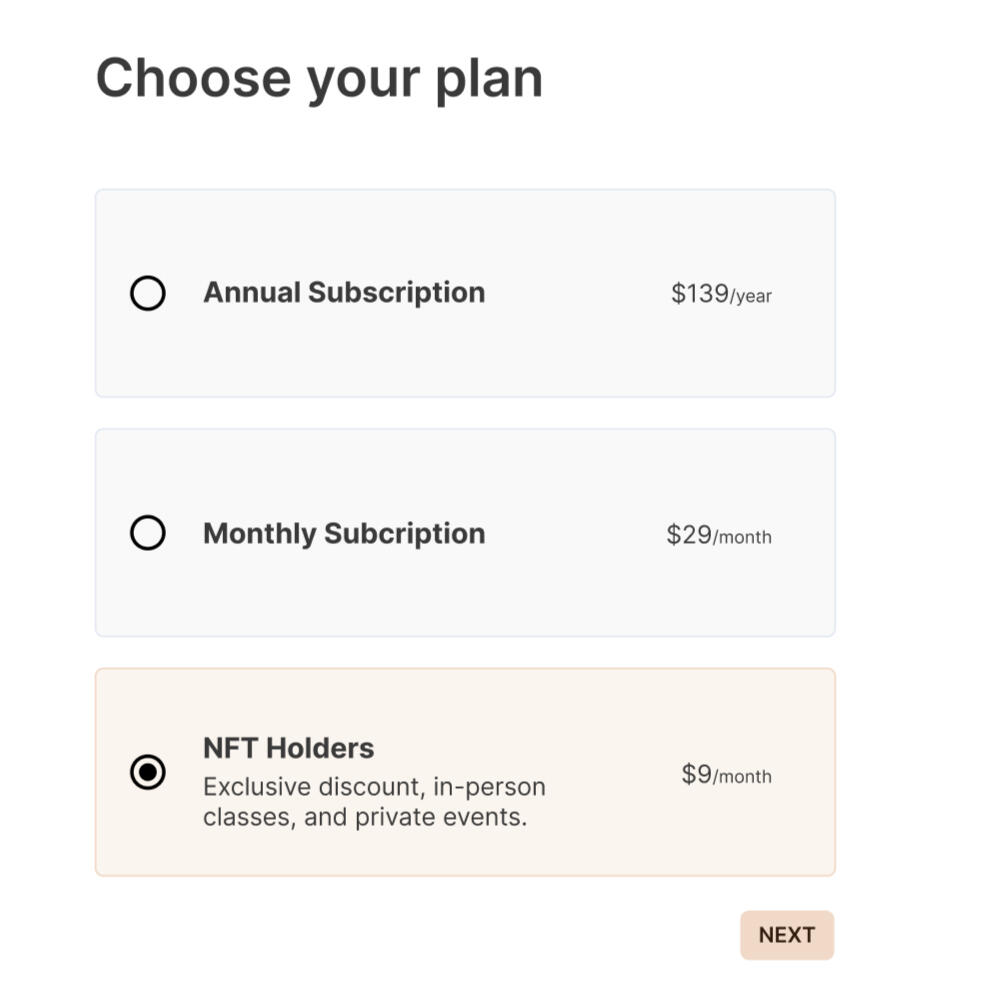Click '/month' suffix beside the $29 price

point(743,538)
